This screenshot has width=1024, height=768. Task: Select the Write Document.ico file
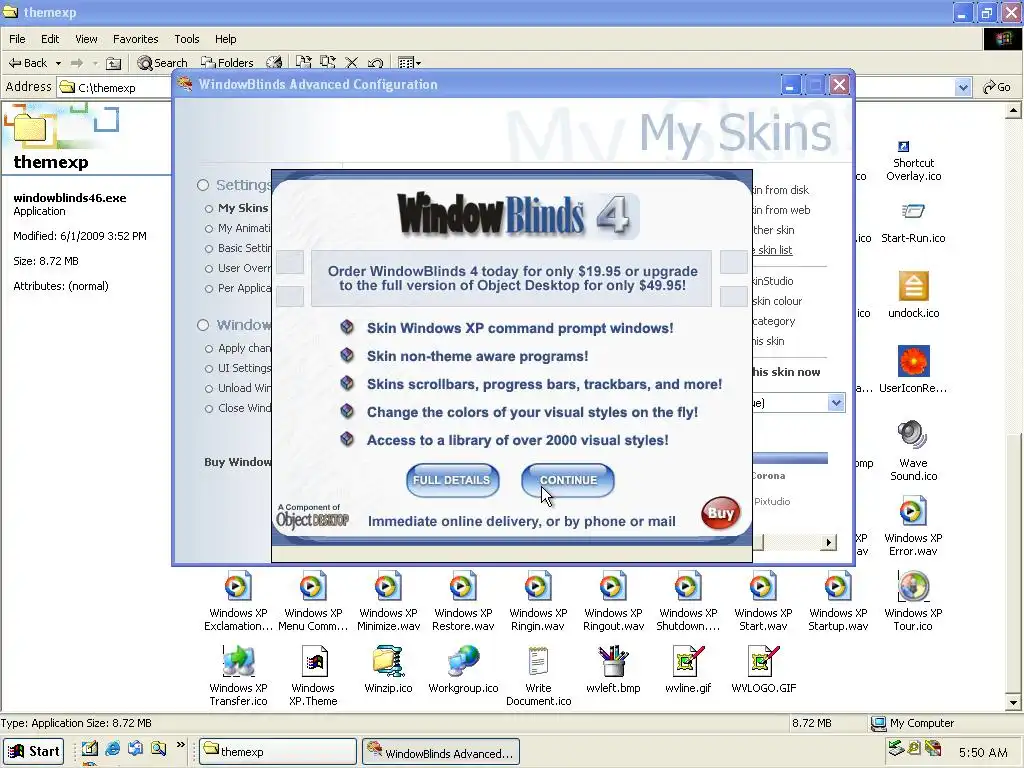[538, 676]
